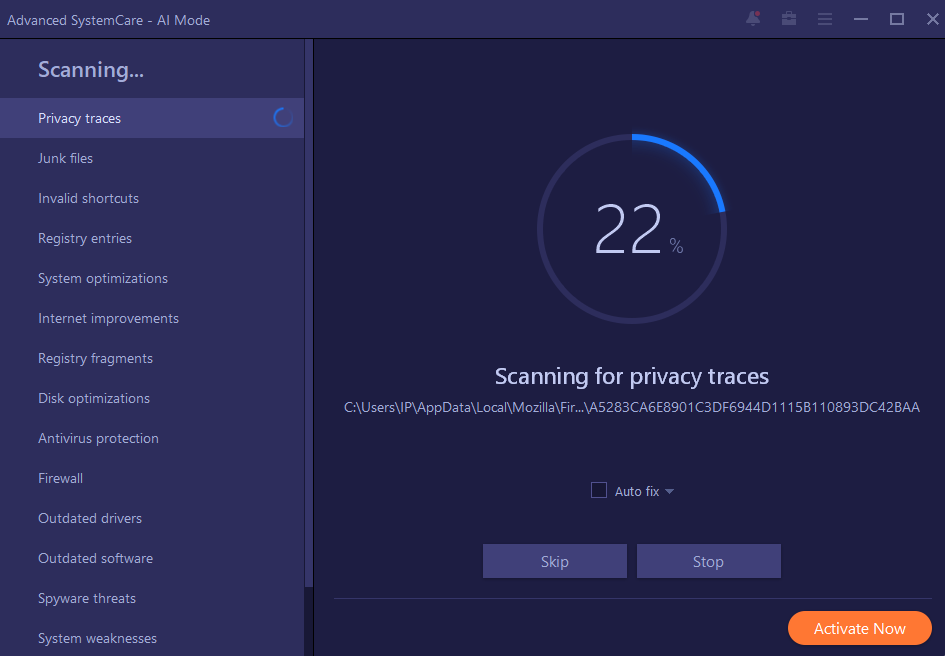Open the notifications bell icon
This screenshot has height=656, width=945.
click(x=752, y=18)
